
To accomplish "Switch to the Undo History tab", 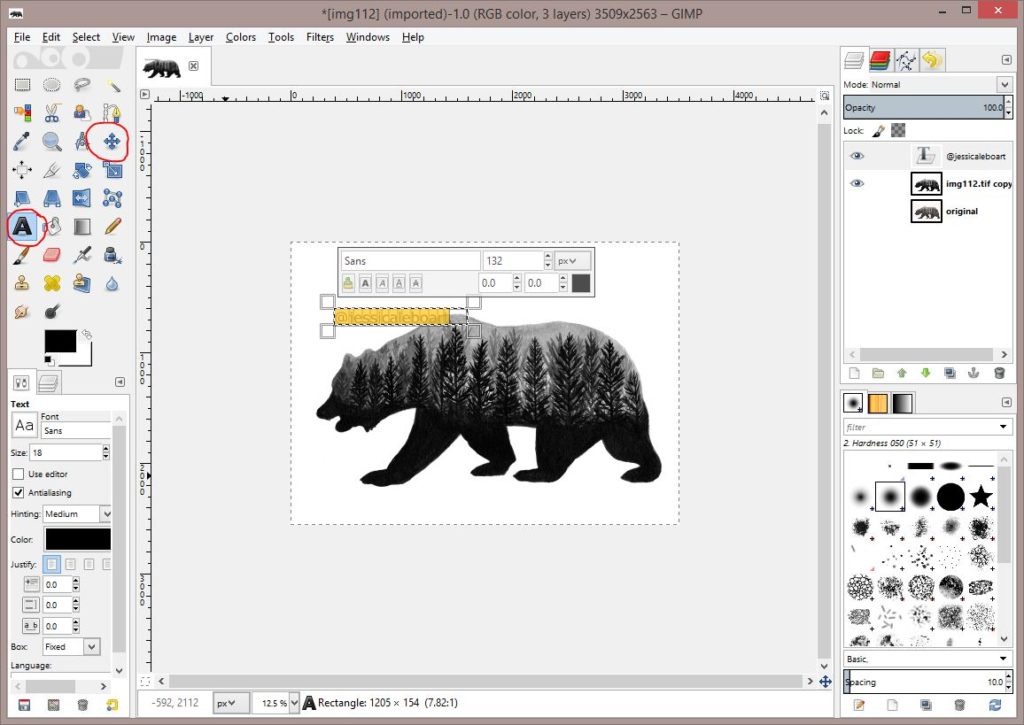I will (932, 60).
